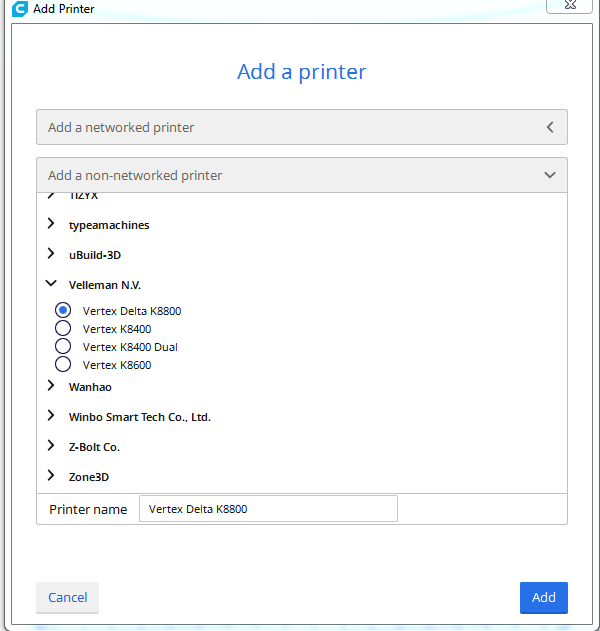Expand the Zone3D manufacturer group
Screen dimensions: 600x631
[51, 476]
